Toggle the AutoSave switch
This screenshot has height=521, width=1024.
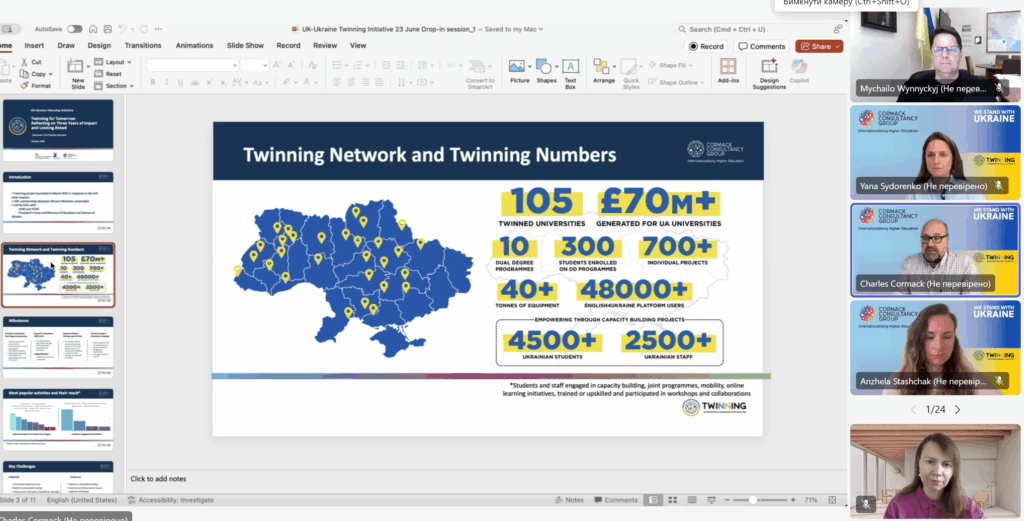[x=74, y=29]
